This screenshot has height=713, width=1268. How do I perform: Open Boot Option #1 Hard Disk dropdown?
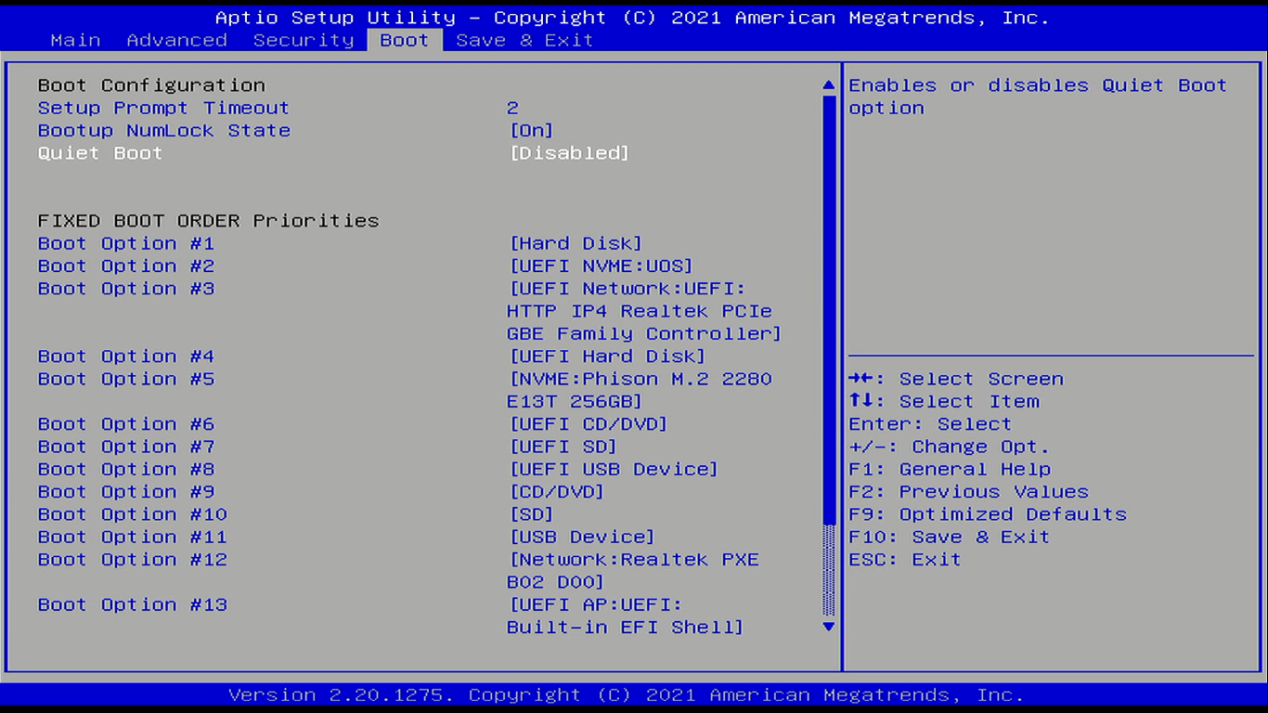(575, 244)
